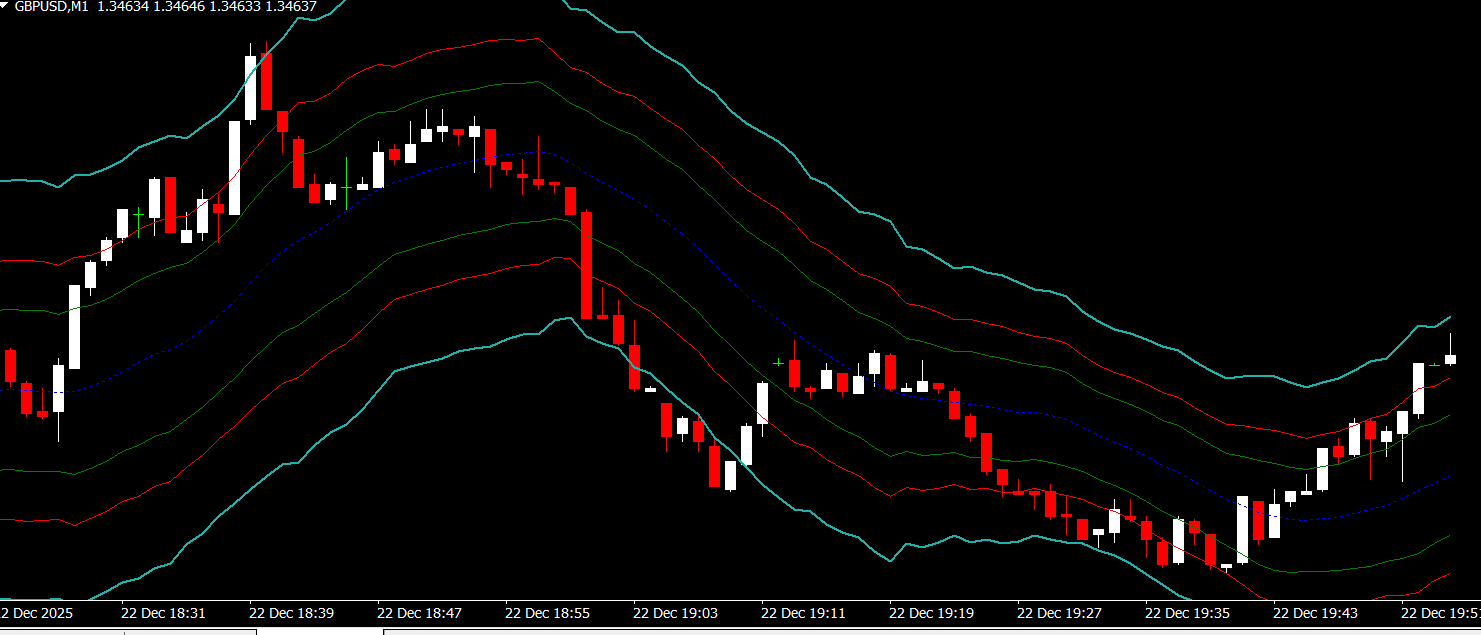The image size is (1481, 635).
Task: Select the 22 Dec 18:39 time marker
Action: (291, 612)
